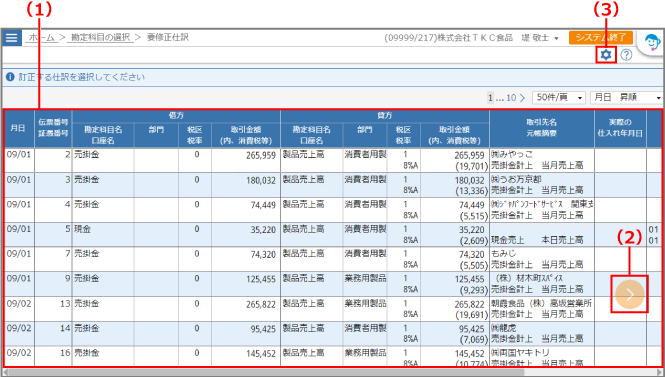Click the debit amount 74,449
Viewport: 665px width, 377px height.
pyautogui.click(x=263, y=205)
